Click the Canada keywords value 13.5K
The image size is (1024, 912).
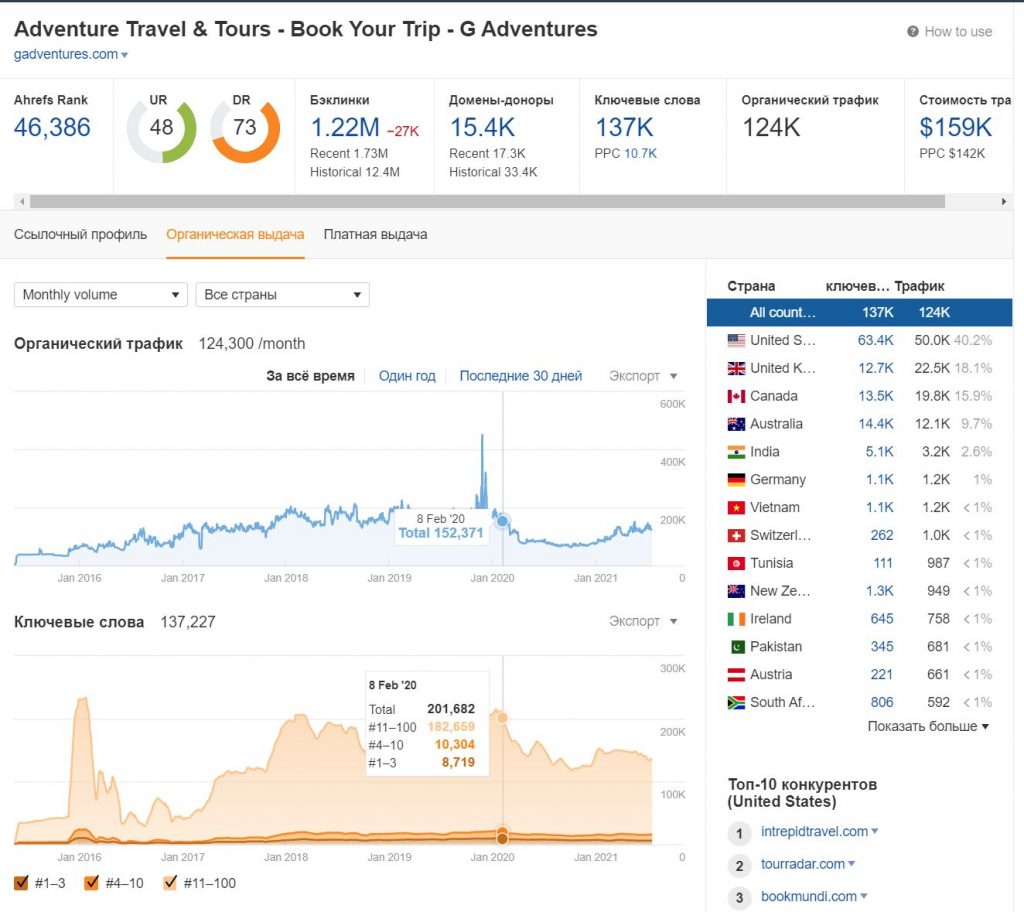pos(875,396)
